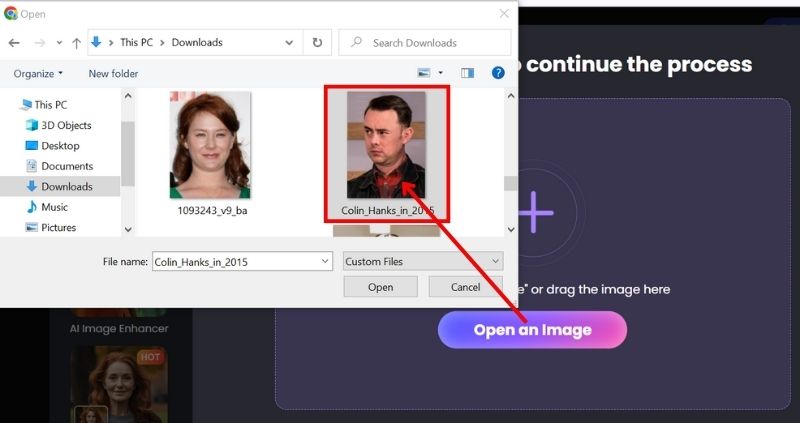Click the Search Downloads field

pyautogui.click(x=425, y=43)
